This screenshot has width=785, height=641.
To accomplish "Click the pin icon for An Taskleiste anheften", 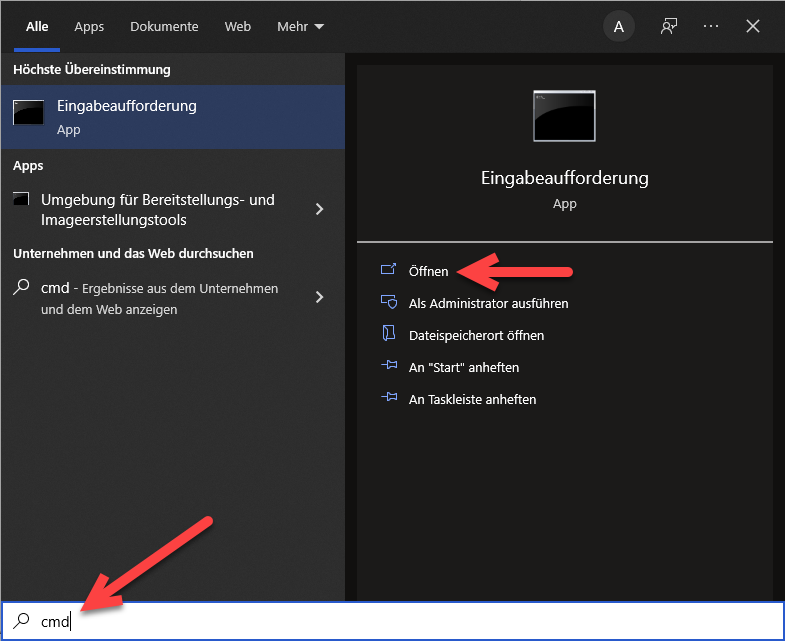I will click(x=389, y=399).
